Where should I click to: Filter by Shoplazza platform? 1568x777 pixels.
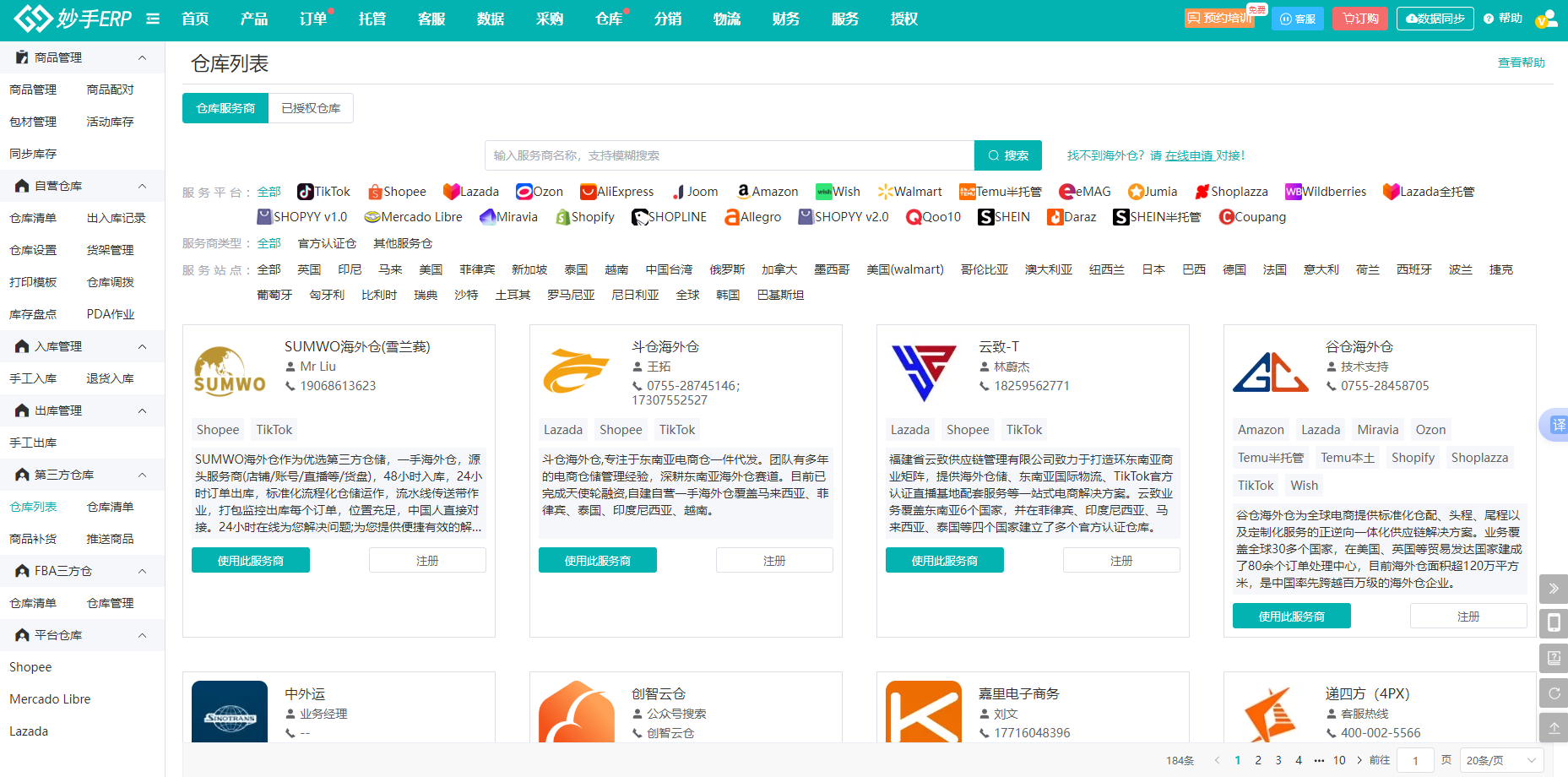tap(1231, 192)
